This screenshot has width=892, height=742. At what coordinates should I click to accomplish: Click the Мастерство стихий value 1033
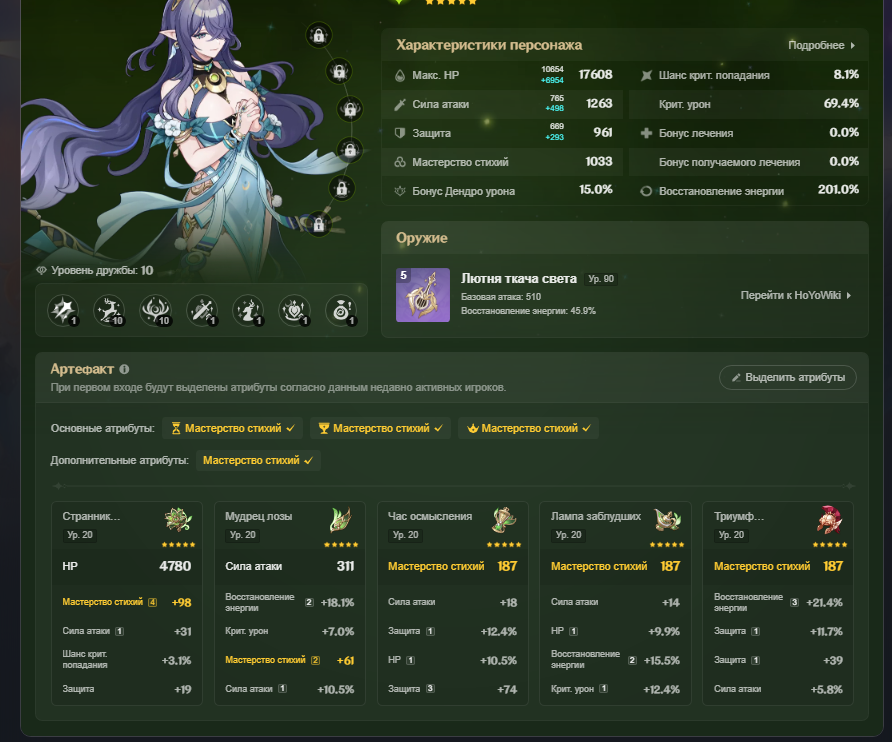coord(599,162)
